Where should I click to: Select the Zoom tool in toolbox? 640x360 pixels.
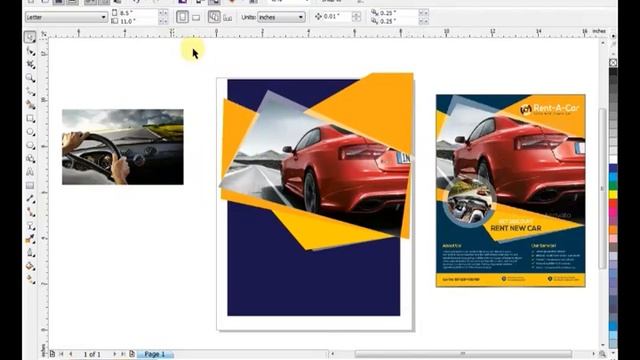point(30,78)
